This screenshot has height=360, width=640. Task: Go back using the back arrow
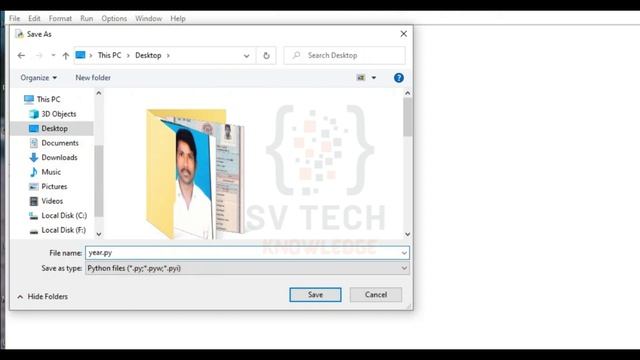point(21,56)
